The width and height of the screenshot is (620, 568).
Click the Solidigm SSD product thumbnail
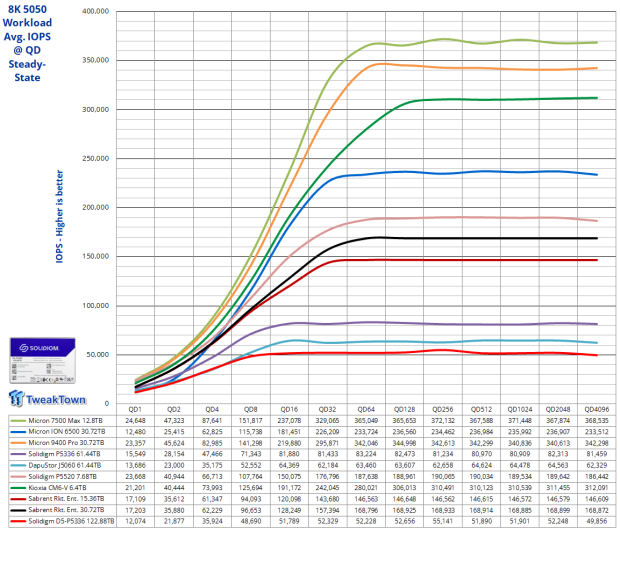[x=42, y=360]
